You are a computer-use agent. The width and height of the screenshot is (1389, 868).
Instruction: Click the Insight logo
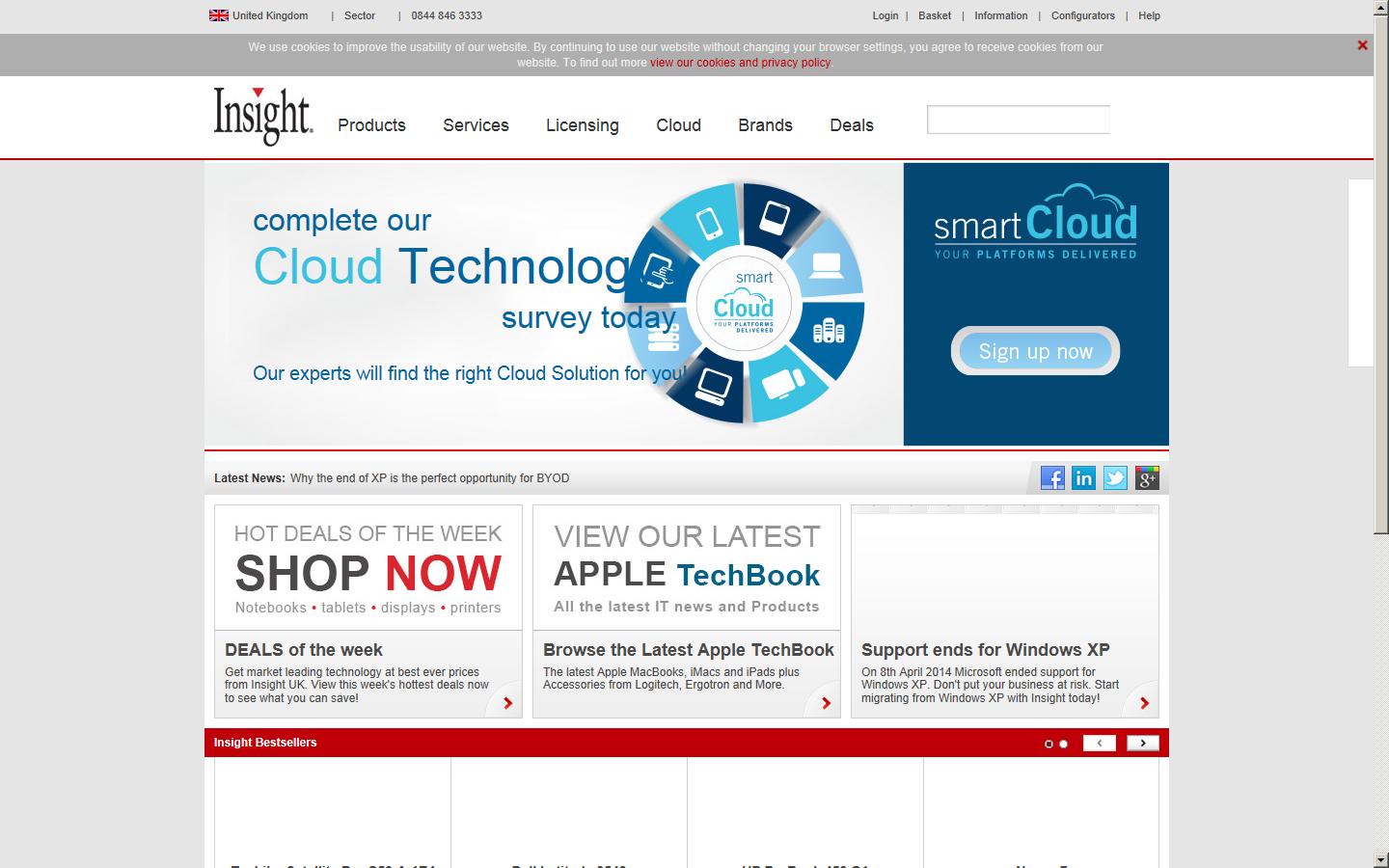coord(261,115)
